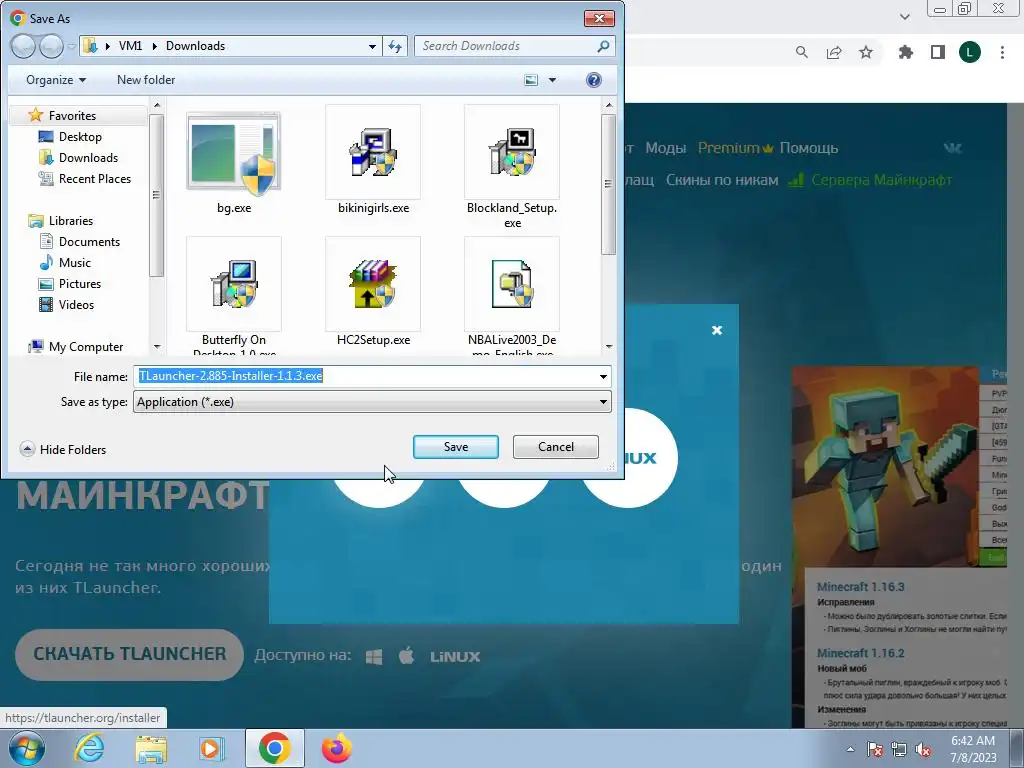The image size is (1024, 768).
Task: Select the bikinigirls.exe file icon
Action: click(x=373, y=153)
